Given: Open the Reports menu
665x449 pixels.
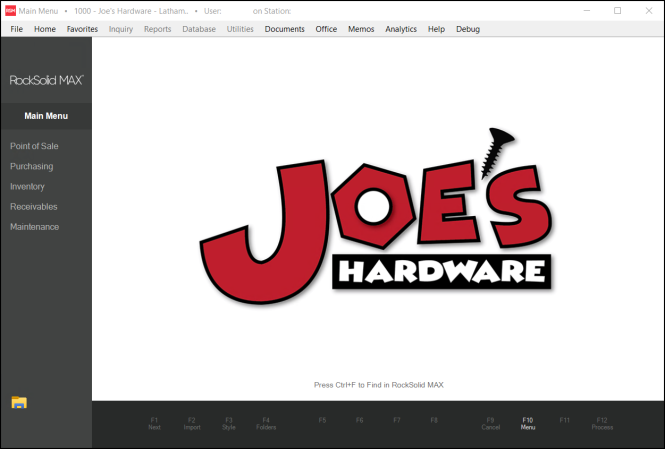Looking at the screenshot, I should tap(157, 29).
